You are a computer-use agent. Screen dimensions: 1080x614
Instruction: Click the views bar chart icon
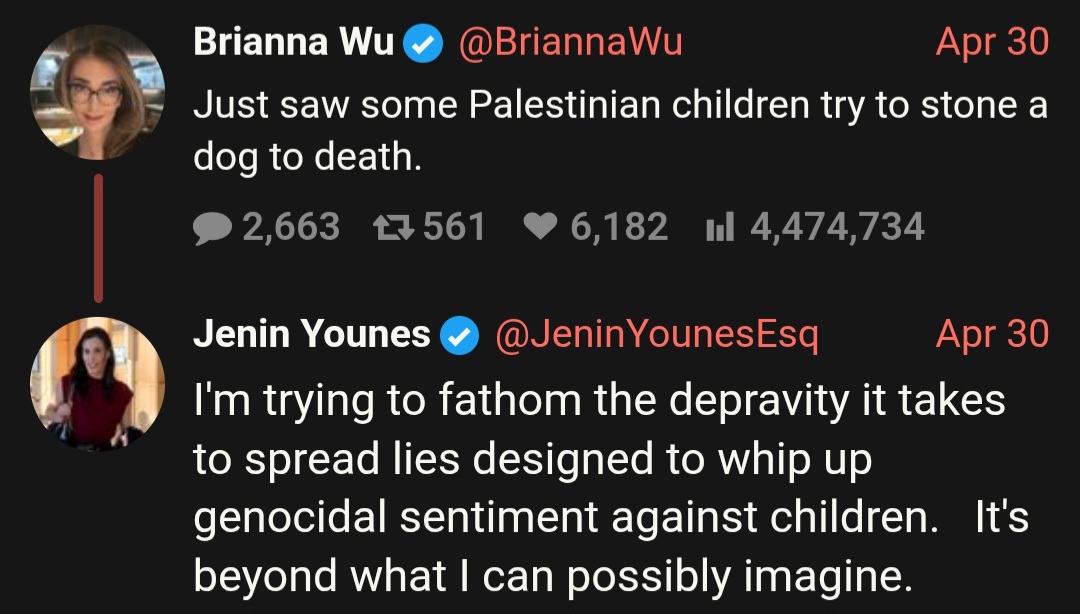[x=720, y=227]
